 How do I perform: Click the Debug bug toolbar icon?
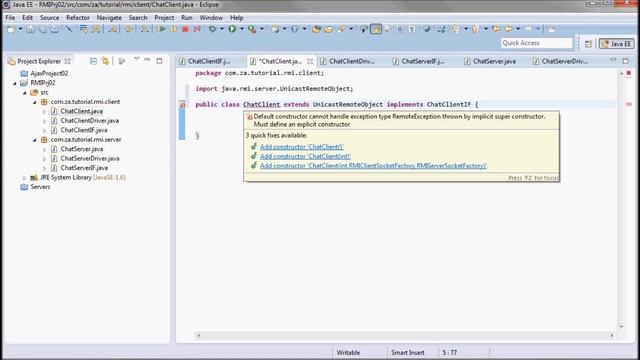click(x=212, y=29)
